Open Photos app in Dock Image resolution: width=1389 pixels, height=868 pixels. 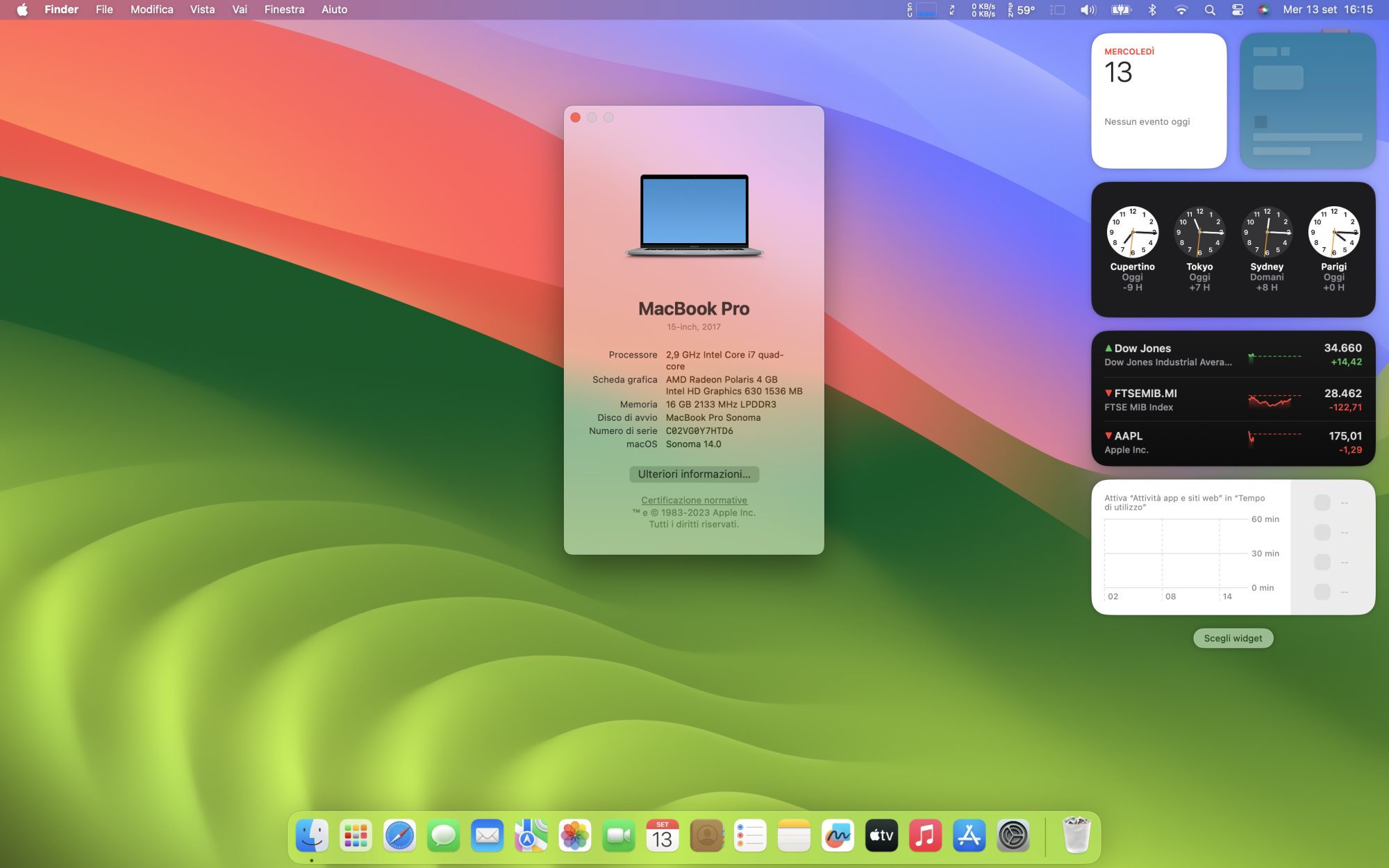point(575,835)
